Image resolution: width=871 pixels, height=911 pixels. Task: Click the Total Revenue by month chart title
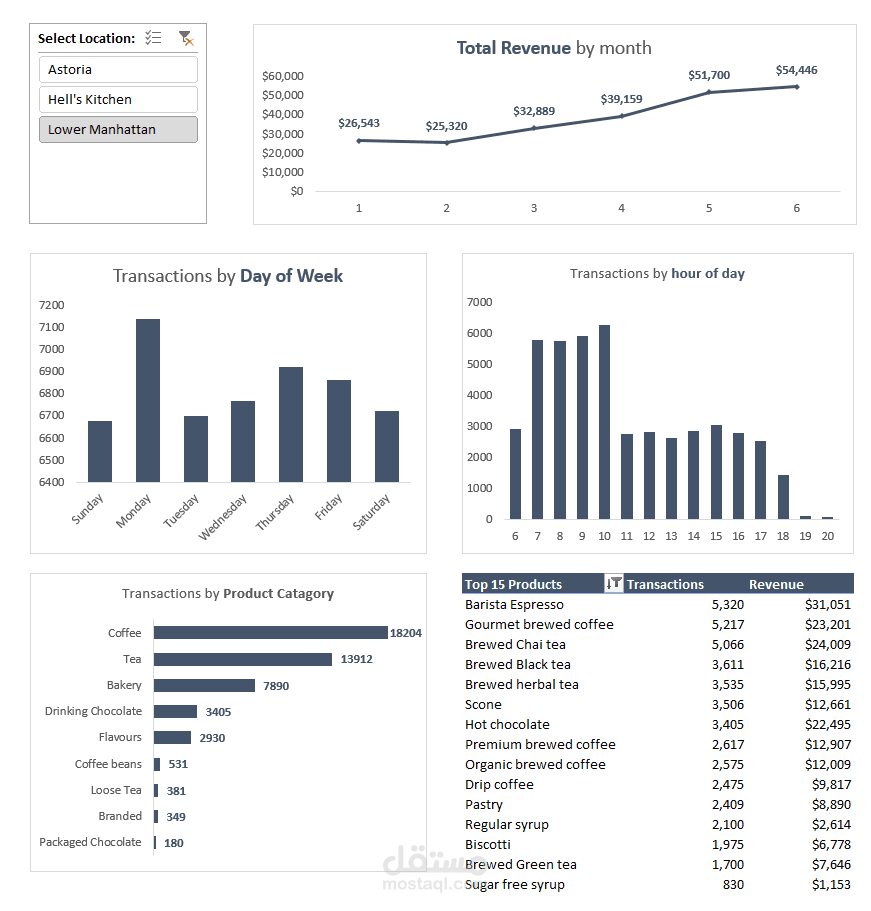pyautogui.click(x=554, y=48)
